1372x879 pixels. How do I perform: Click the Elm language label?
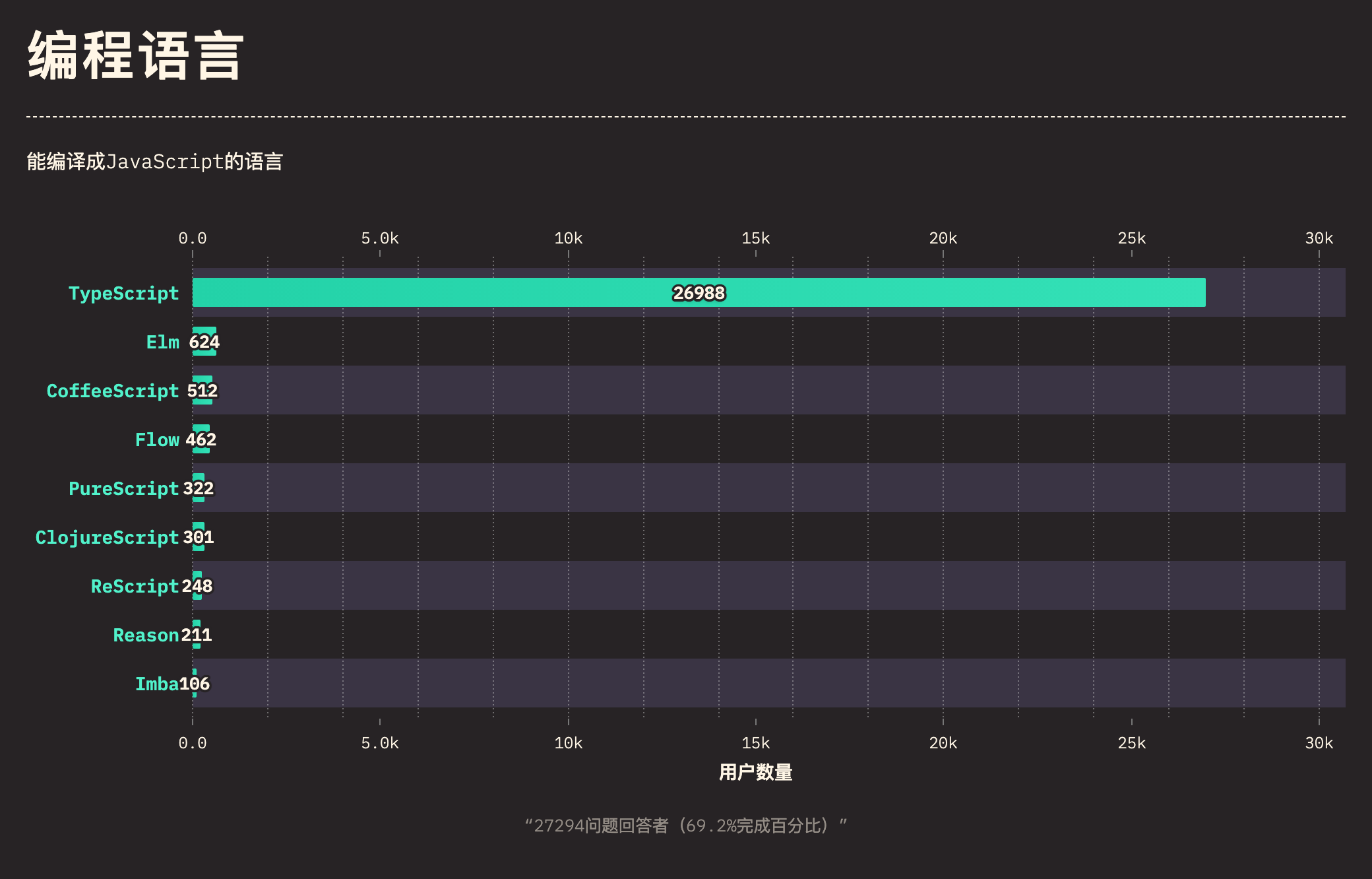tap(162, 342)
